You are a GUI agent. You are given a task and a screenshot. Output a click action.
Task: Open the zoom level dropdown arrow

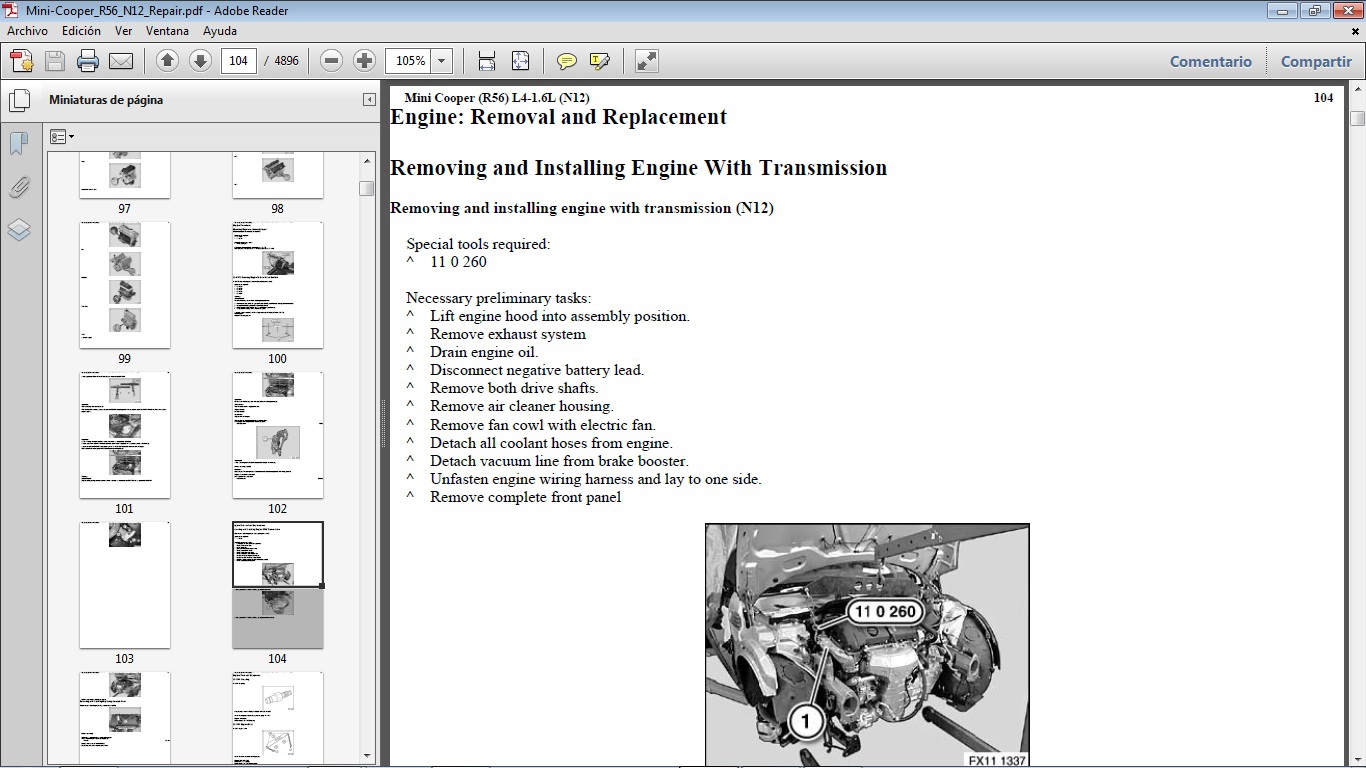443,61
